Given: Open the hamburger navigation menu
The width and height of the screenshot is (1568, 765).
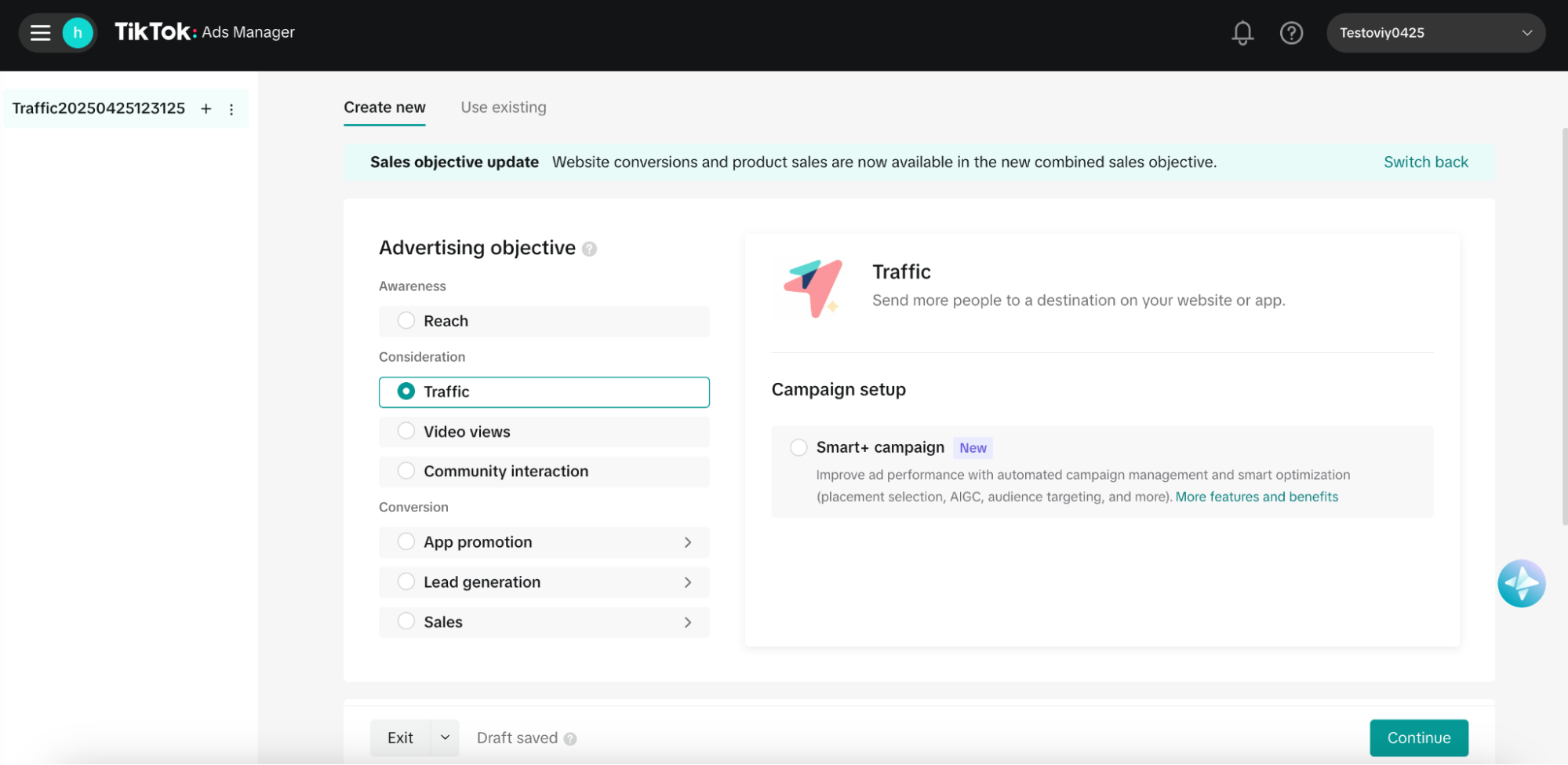Looking at the screenshot, I should (40, 32).
